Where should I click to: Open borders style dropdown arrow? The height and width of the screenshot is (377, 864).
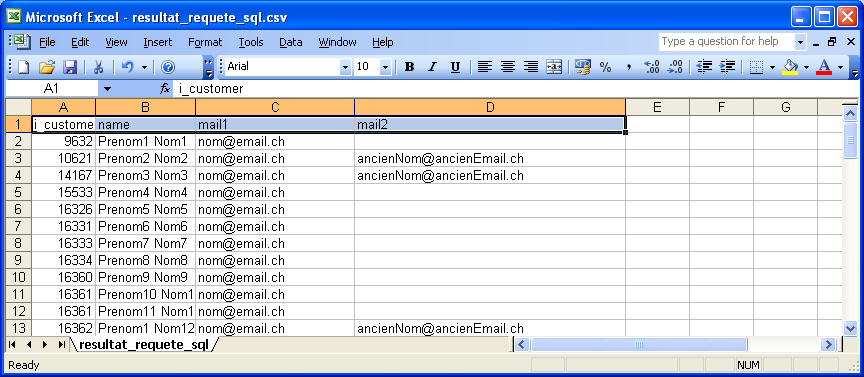coord(772,67)
